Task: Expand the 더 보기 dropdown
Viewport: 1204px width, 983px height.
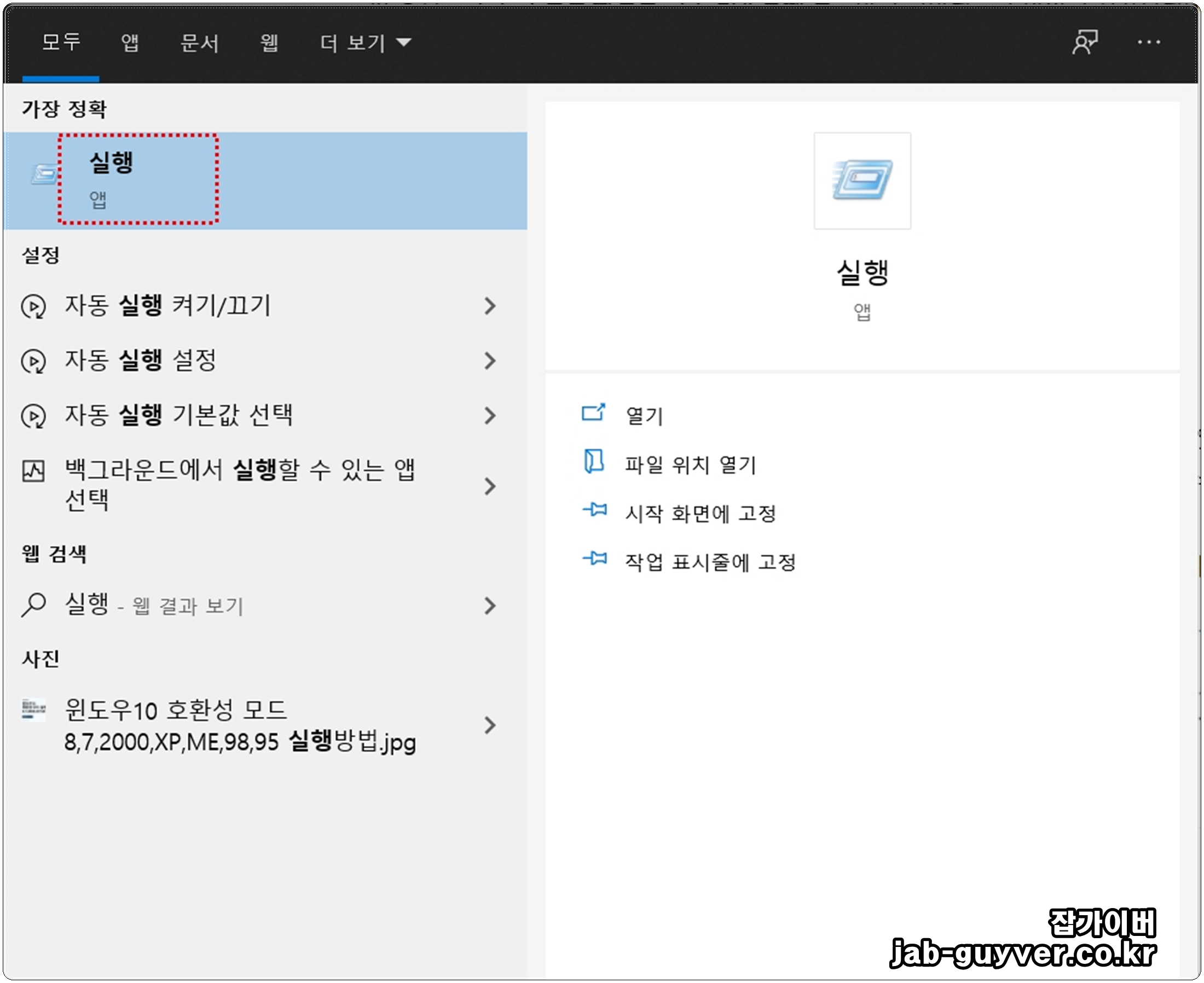Action: coord(366,43)
